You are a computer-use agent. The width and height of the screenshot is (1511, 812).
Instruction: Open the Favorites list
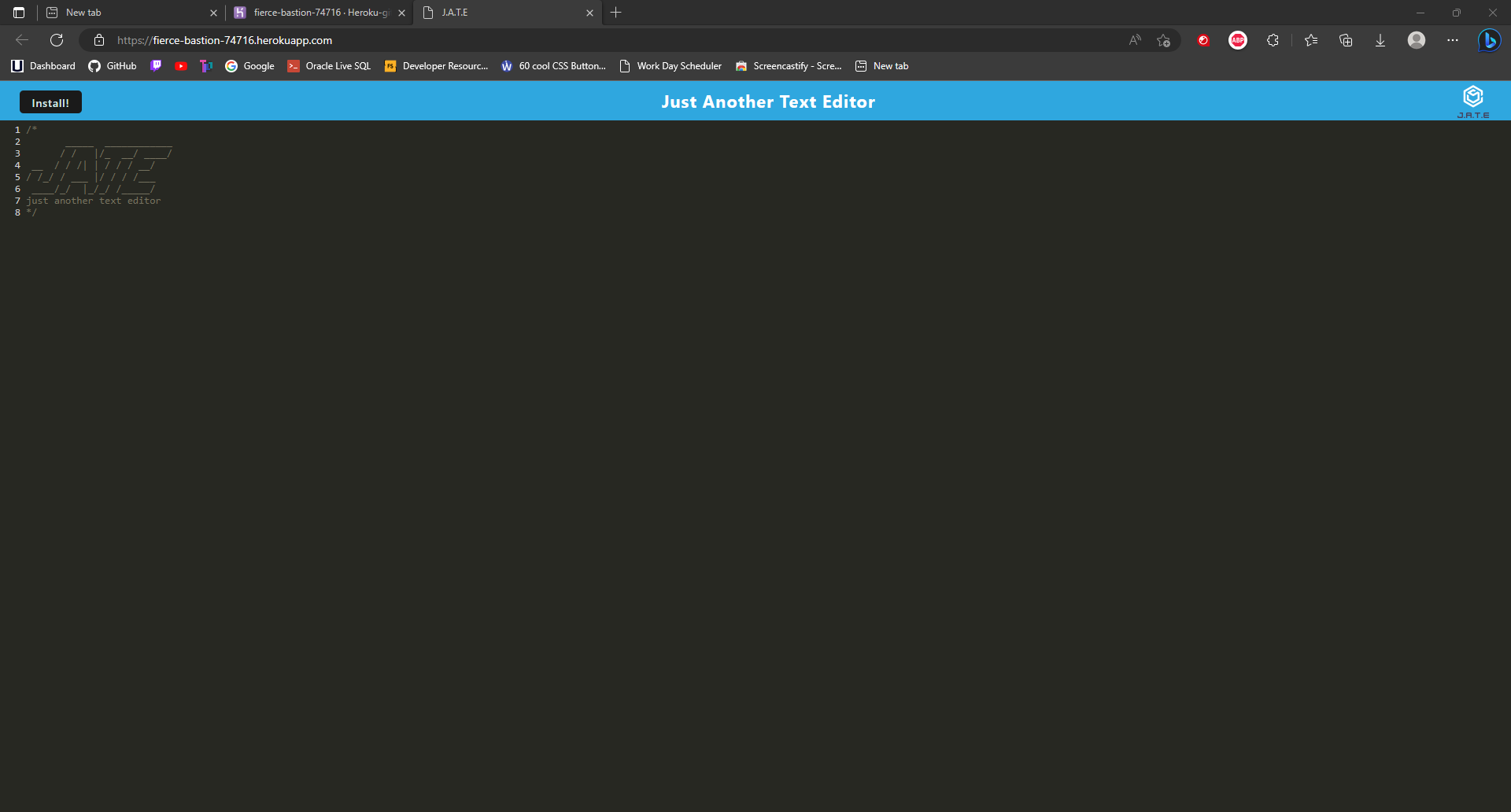1310,40
